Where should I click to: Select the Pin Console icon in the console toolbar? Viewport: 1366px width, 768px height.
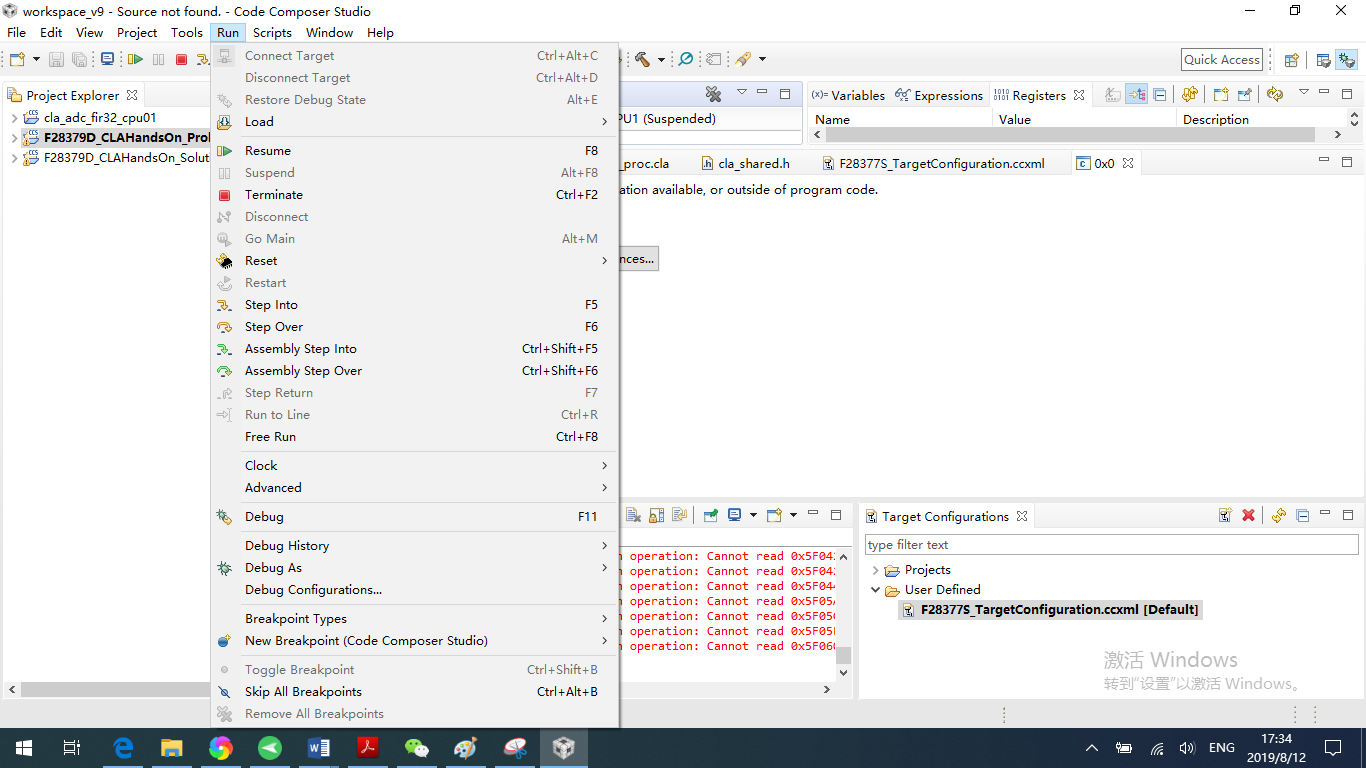coord(710,515)
